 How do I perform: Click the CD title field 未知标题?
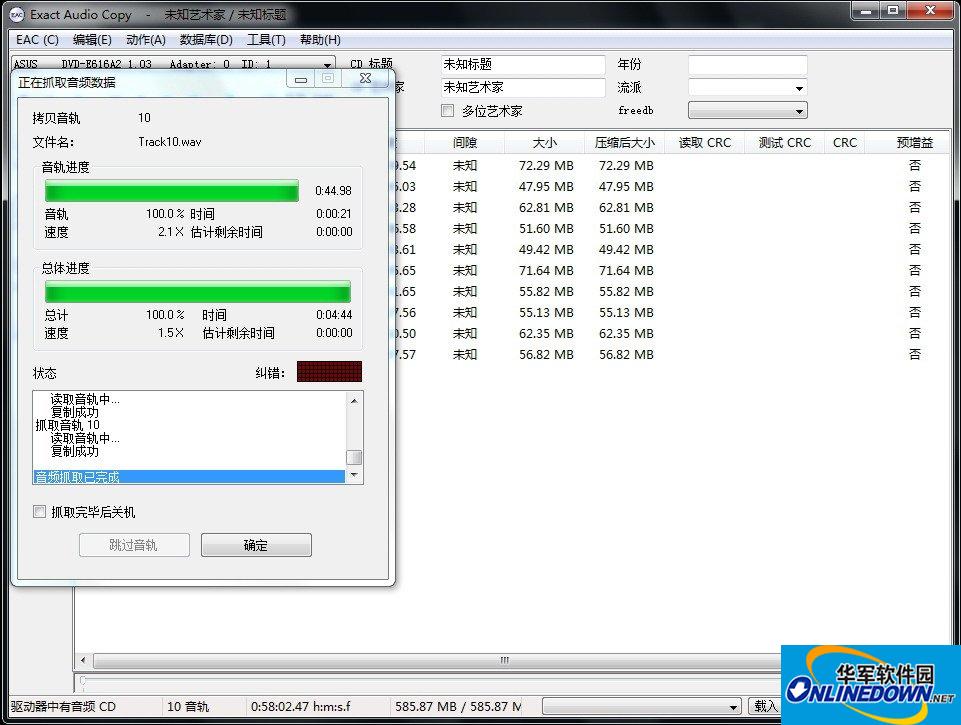[523, 64]
